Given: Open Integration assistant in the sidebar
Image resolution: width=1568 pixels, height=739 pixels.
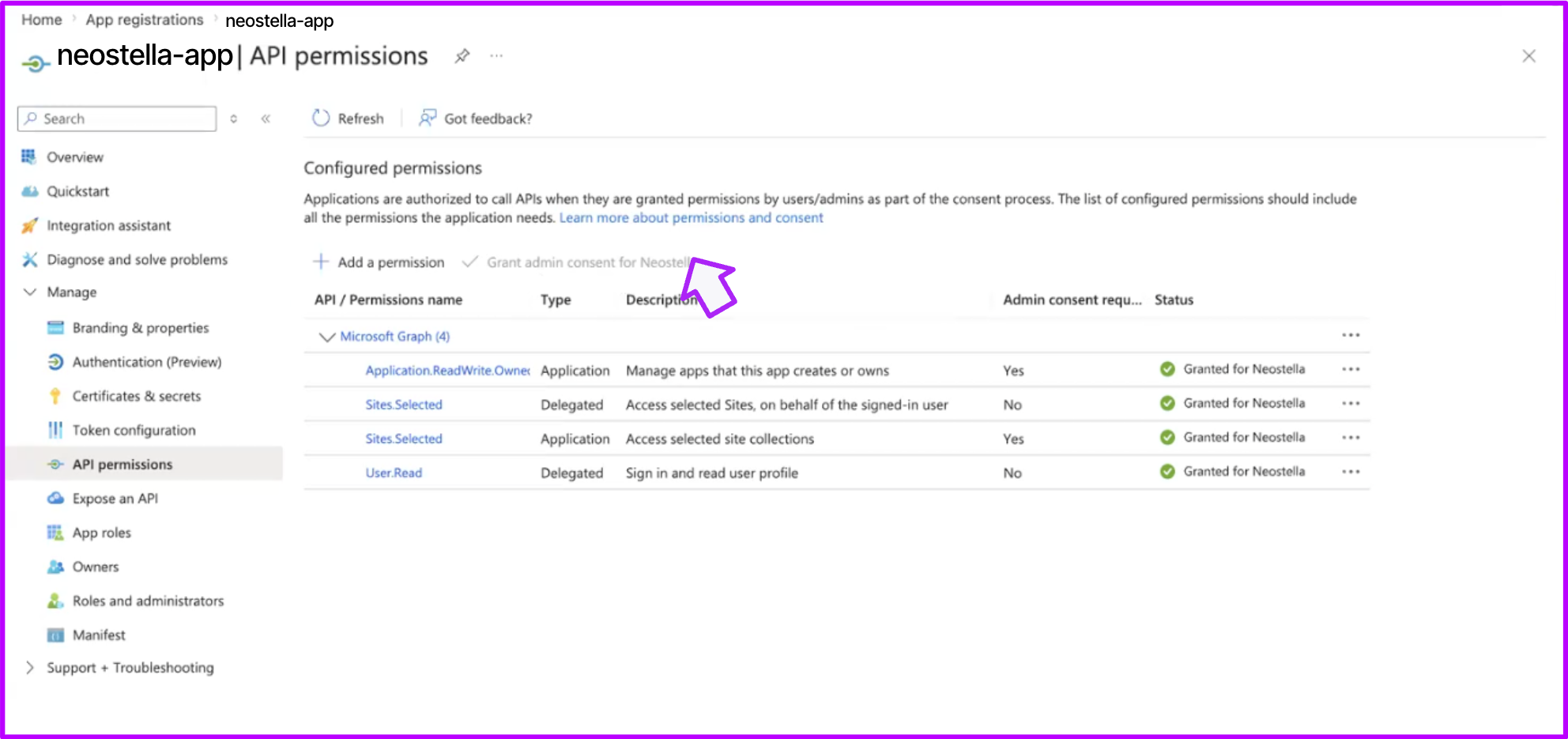Looking at the screenshot, I should click(x=108, y=225).
